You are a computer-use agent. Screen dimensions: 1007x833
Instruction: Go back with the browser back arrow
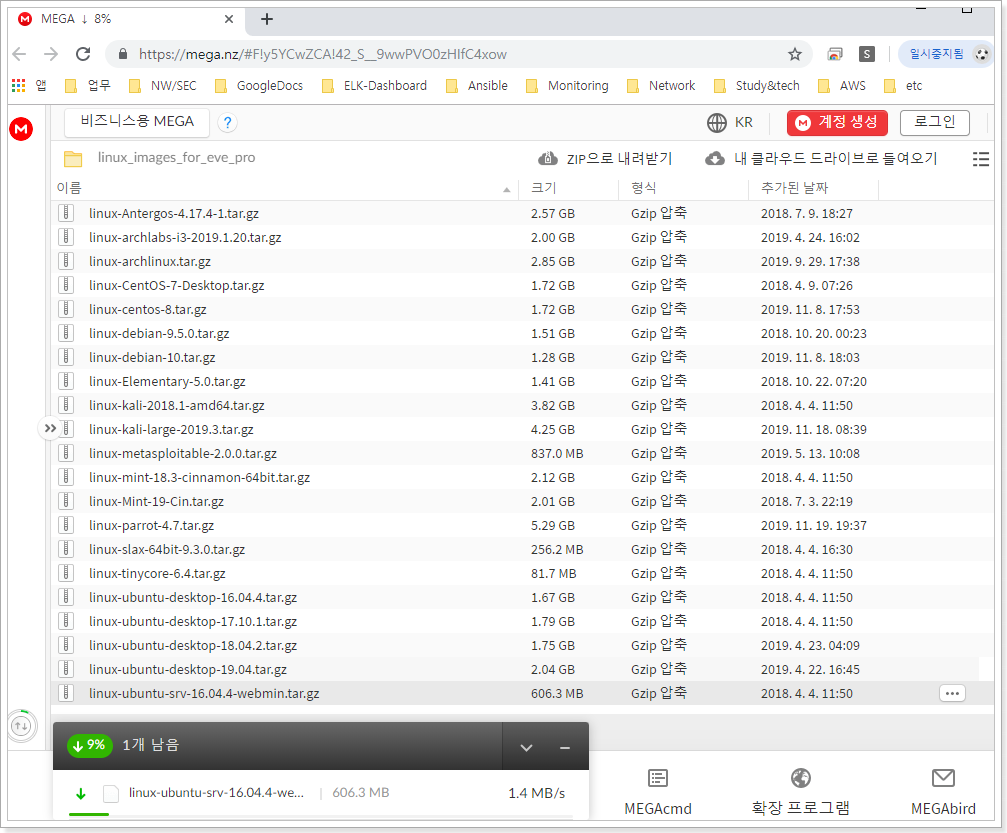19,54
